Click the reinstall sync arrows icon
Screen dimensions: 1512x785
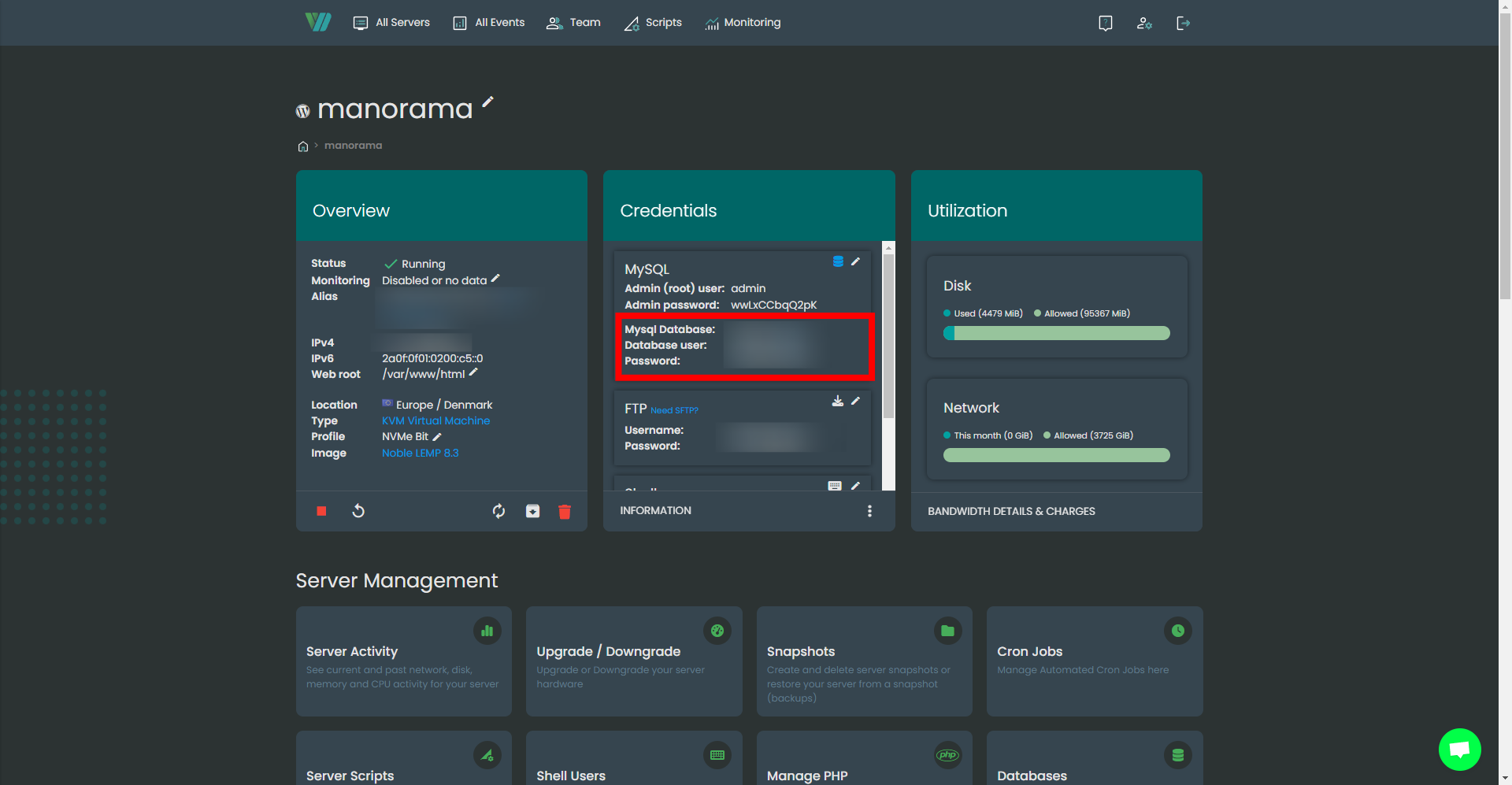tap(498, 511)
